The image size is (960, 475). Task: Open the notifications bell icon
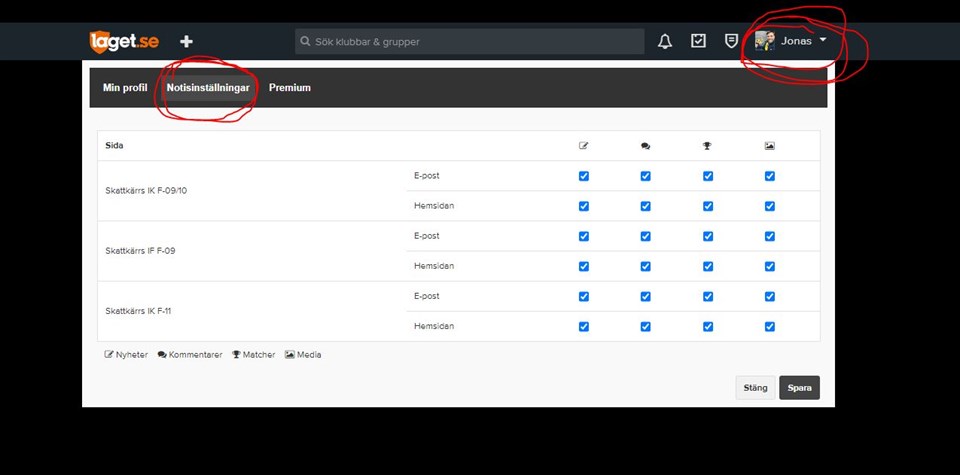point(665,41)
